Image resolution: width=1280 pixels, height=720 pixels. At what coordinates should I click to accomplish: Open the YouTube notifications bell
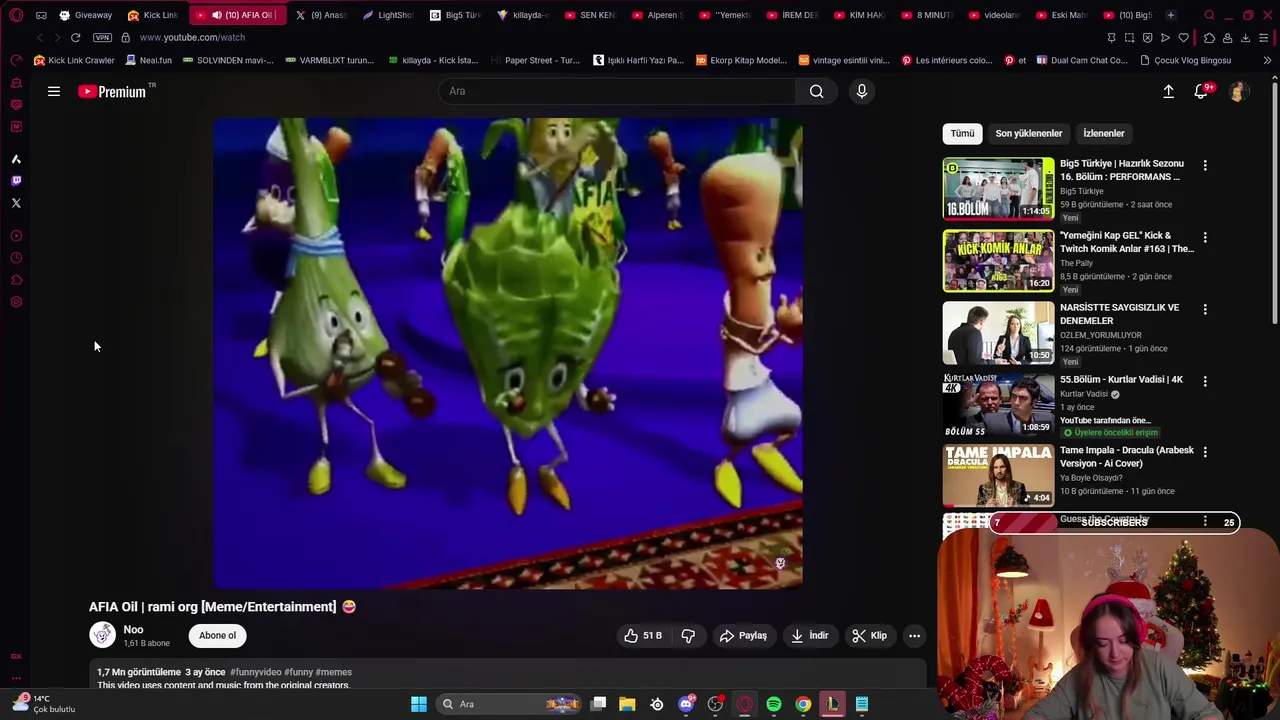[x=1202, y=91]
